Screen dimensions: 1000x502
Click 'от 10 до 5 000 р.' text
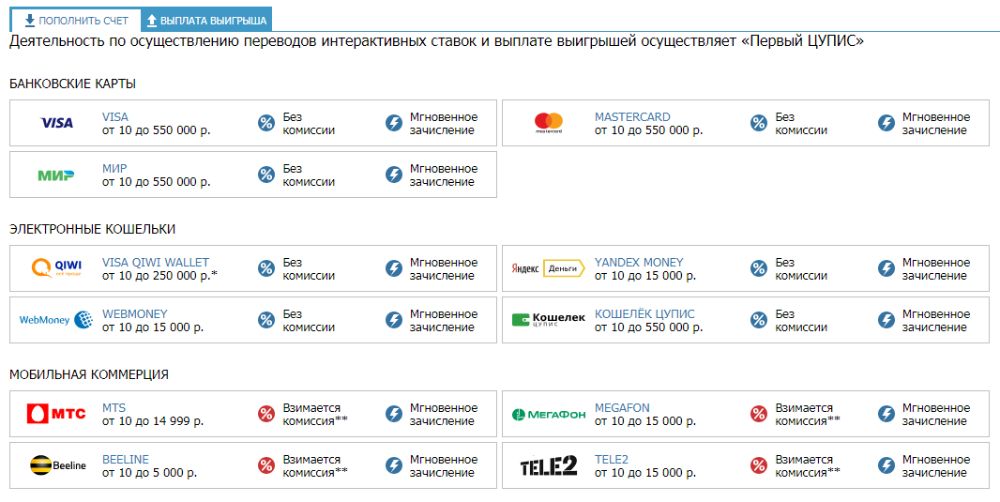[150, 473]
